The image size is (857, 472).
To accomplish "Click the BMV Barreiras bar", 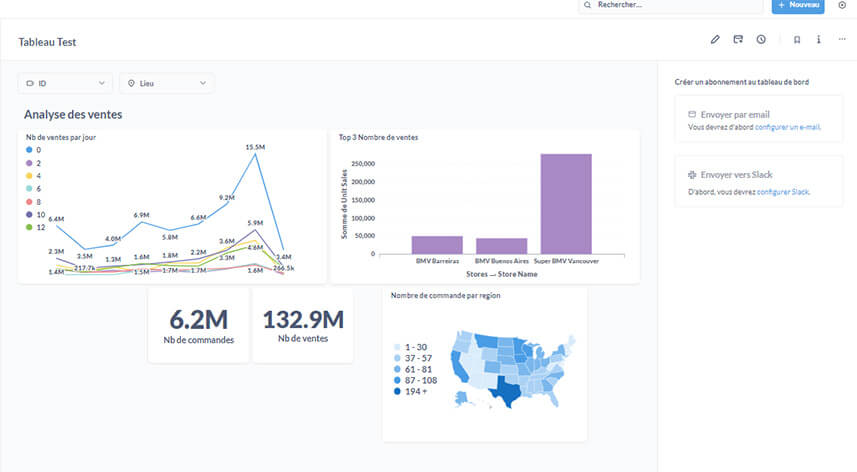I will click(x=437, y=245).
